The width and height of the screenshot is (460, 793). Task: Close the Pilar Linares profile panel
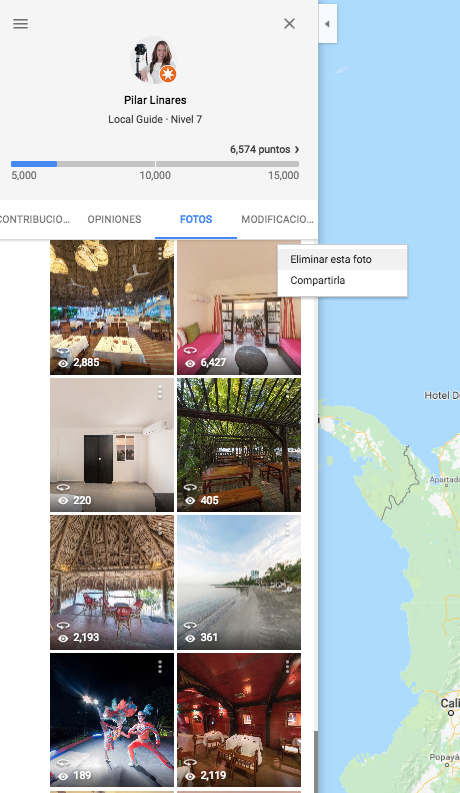coord(289,24)
